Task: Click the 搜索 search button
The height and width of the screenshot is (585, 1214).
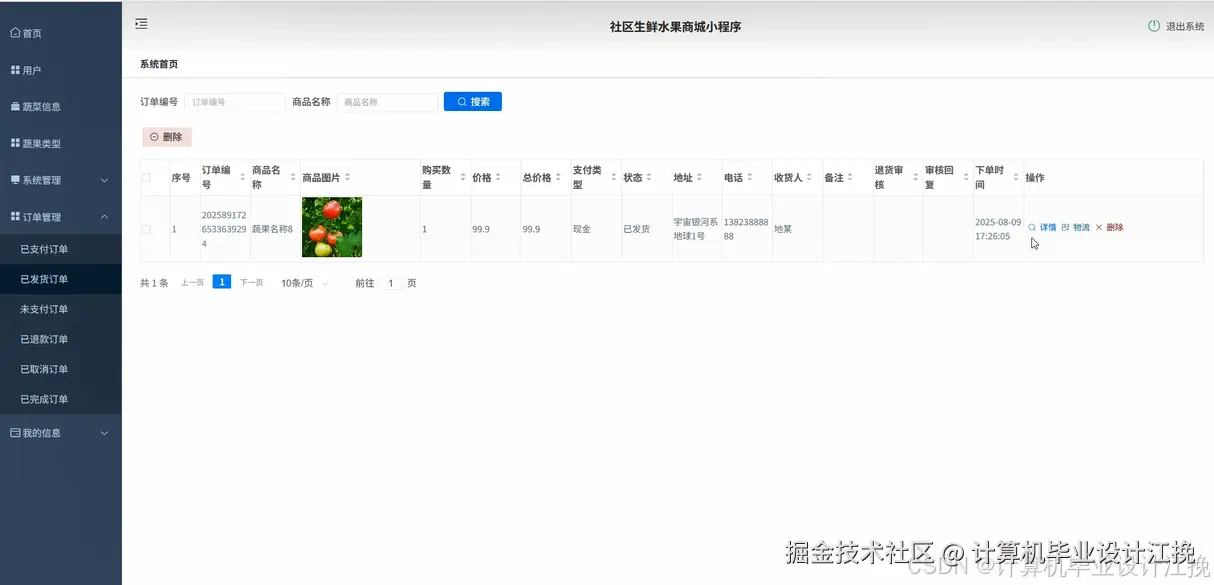Action: click(x=472, y=101)
